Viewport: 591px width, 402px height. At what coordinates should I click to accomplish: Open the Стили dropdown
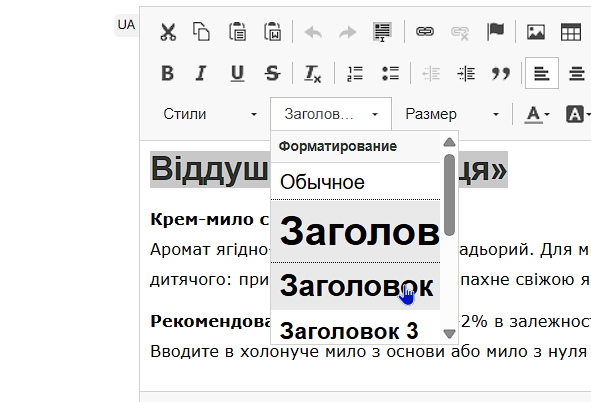tap(210, 114)
